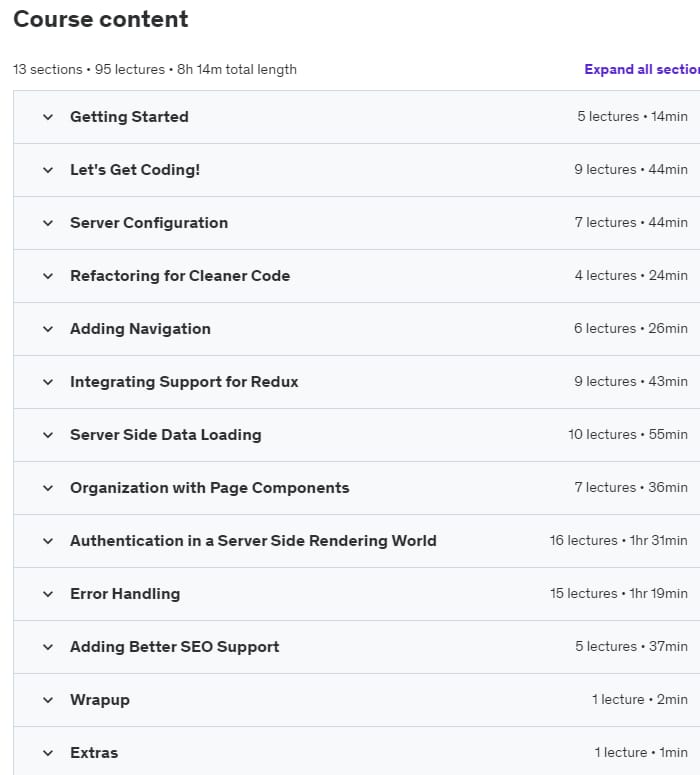Click the 10 lectures • 55min label
The image size is (700, 775).
(x=628, y=434)
